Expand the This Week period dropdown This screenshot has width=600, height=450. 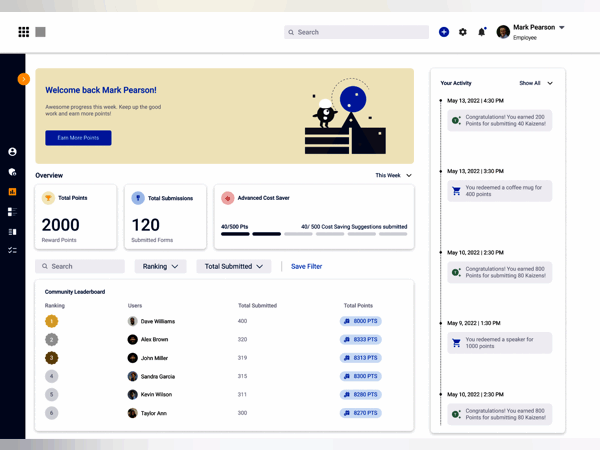click(x=393, y=175)
